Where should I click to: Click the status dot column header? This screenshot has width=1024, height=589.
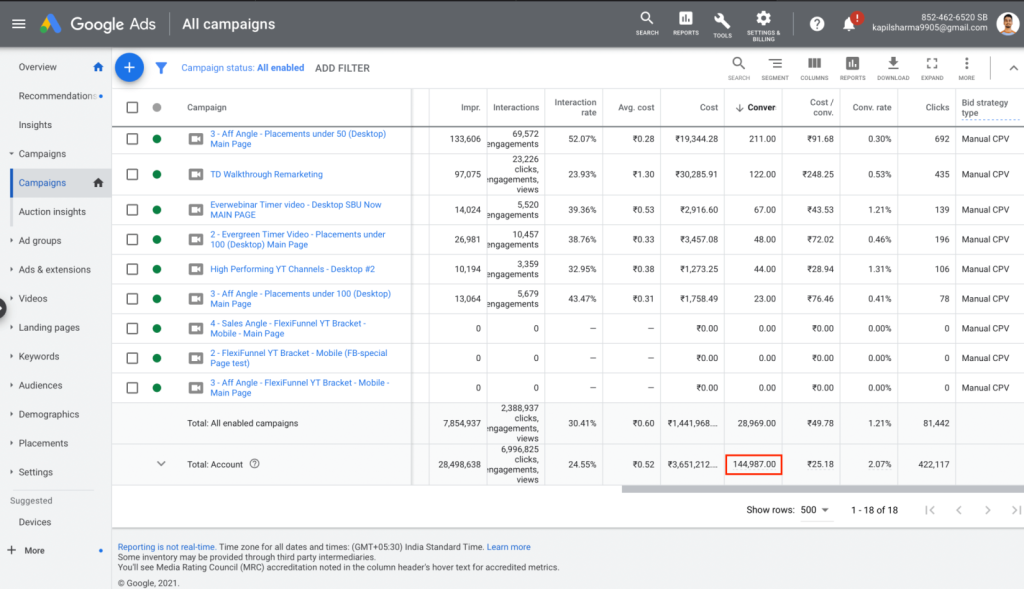[157, 107]
